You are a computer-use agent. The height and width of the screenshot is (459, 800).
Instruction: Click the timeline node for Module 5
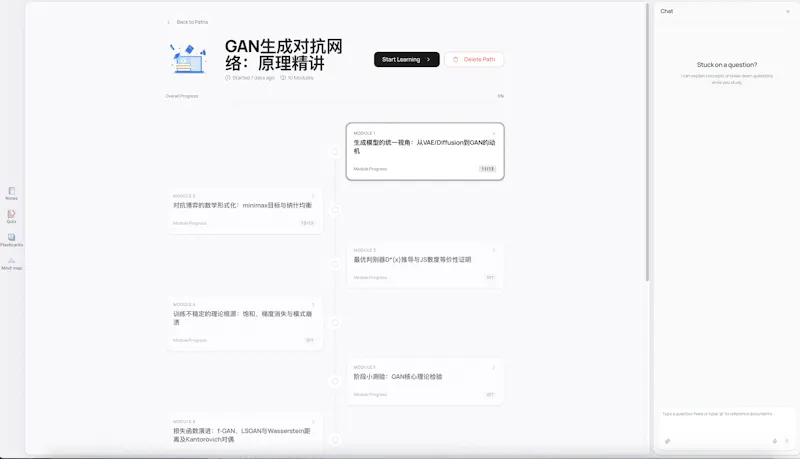335,381
